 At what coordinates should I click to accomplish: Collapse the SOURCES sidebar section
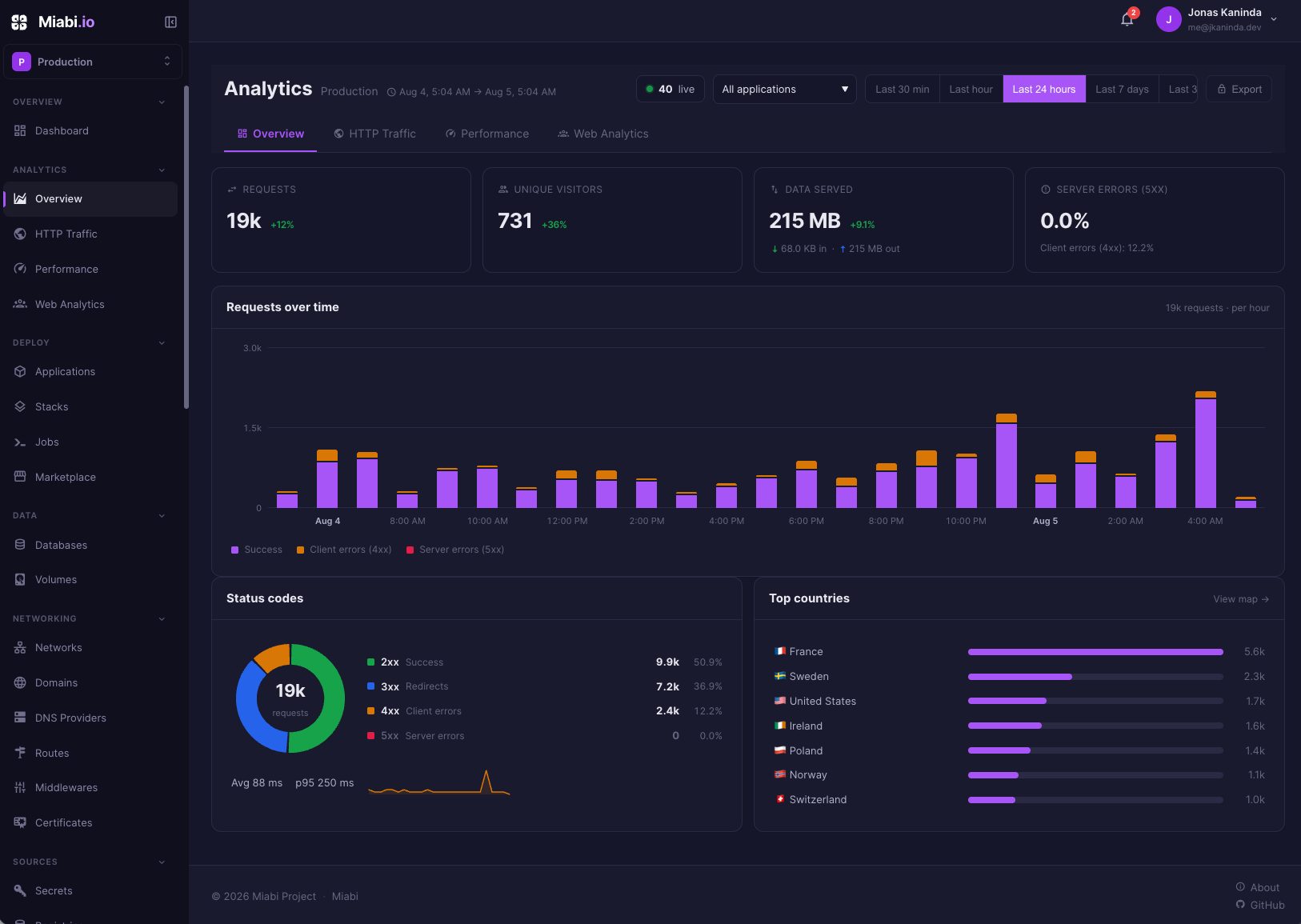coord(162,862)
